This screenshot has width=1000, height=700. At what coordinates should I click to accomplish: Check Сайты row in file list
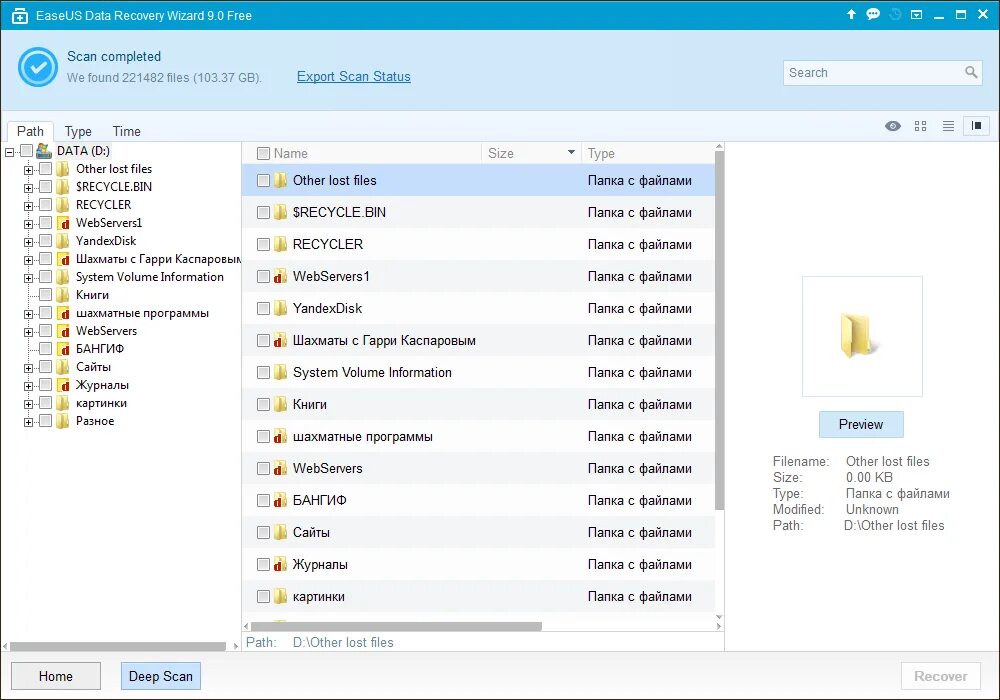click(x=263, y=532)
